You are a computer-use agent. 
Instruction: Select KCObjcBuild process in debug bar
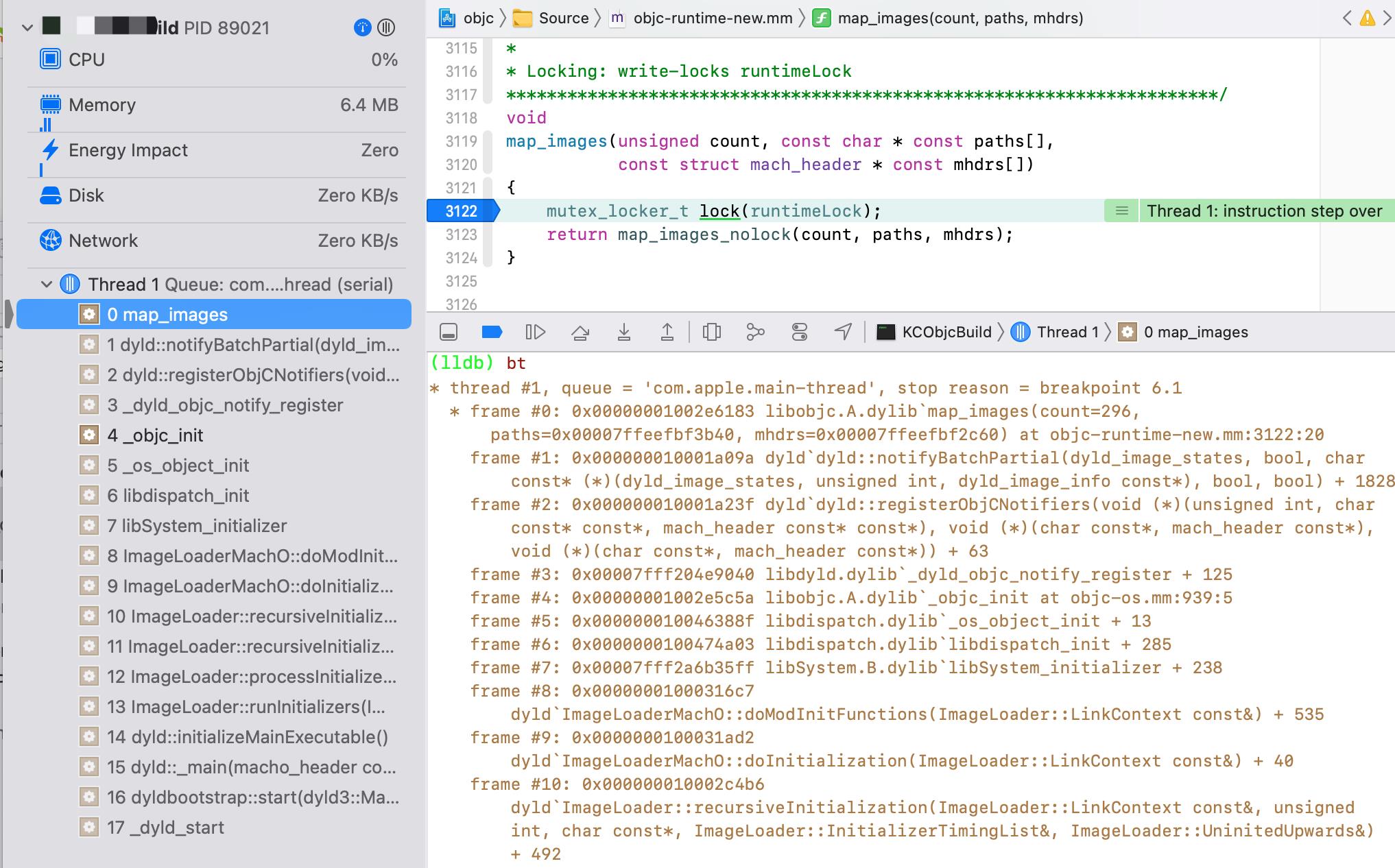pos(934,333)
